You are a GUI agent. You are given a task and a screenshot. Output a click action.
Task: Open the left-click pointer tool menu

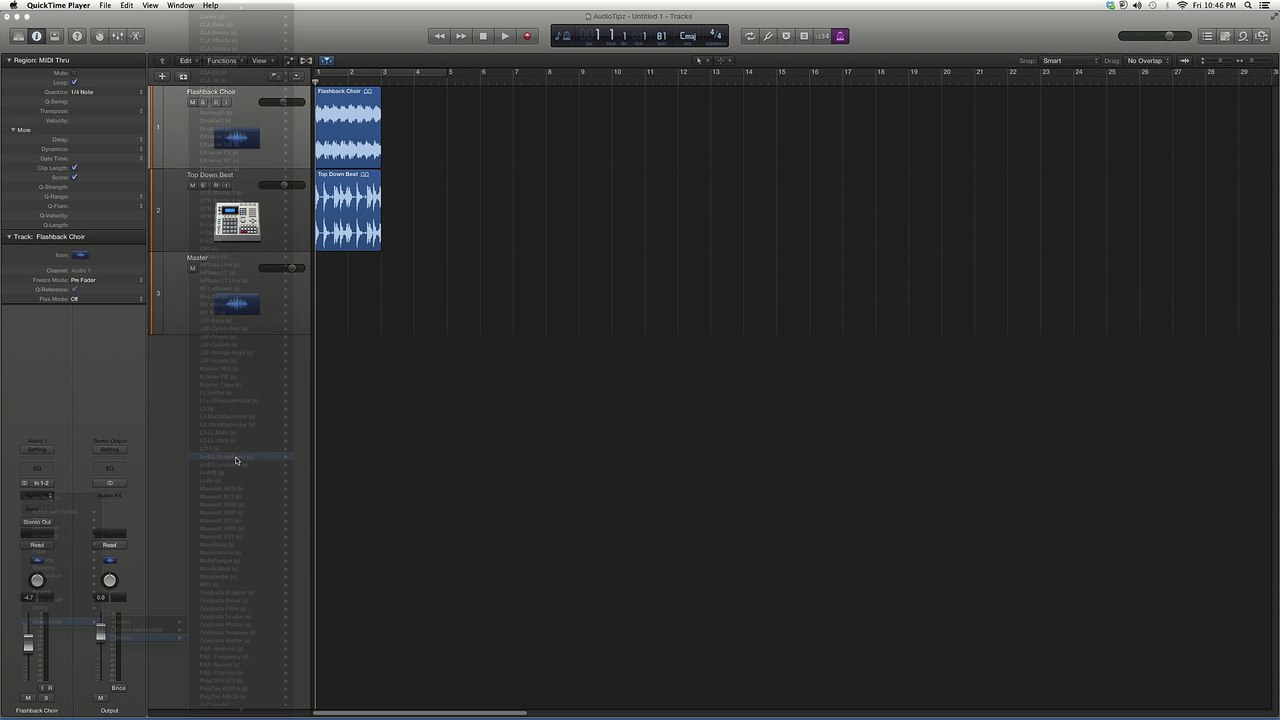point(700,61)
